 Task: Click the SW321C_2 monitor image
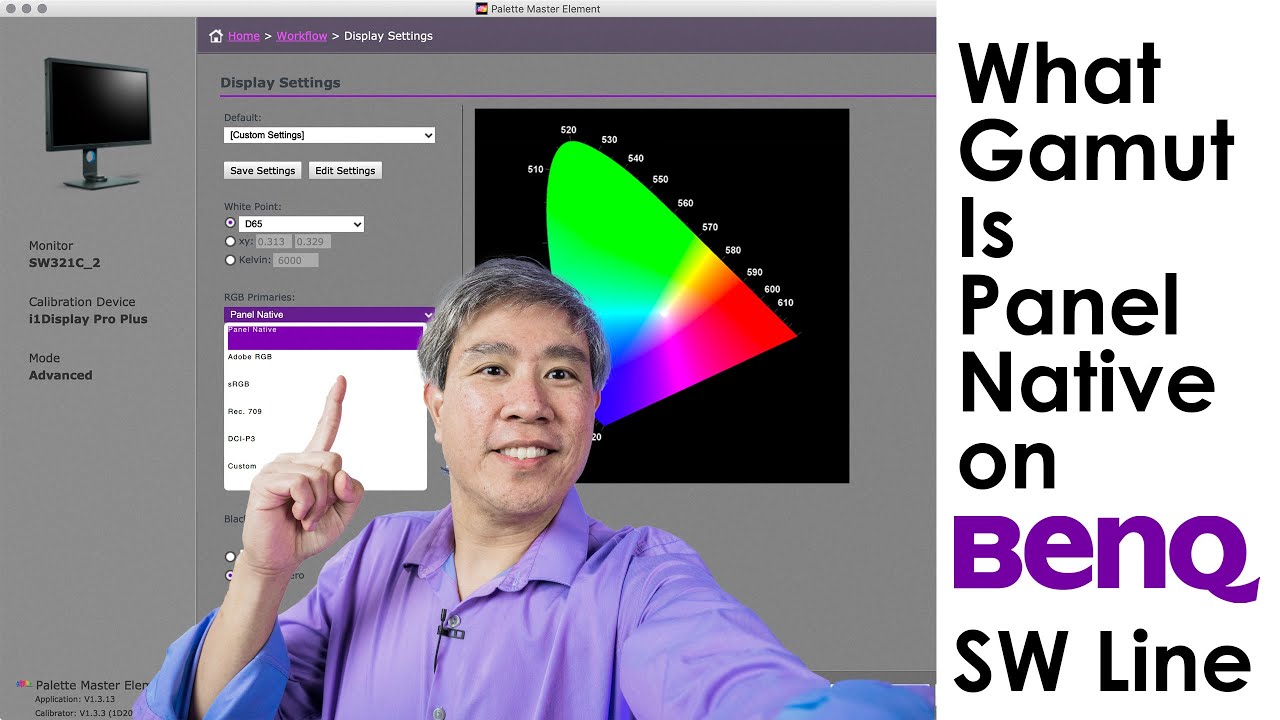[x=97, y=122]
